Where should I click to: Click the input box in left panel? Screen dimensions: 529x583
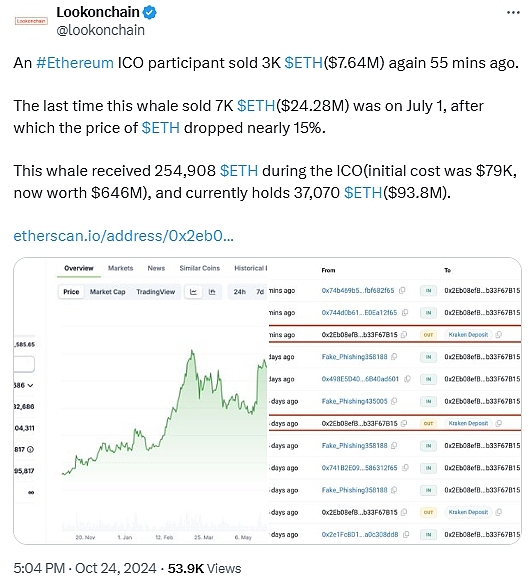tap(24, 364)
